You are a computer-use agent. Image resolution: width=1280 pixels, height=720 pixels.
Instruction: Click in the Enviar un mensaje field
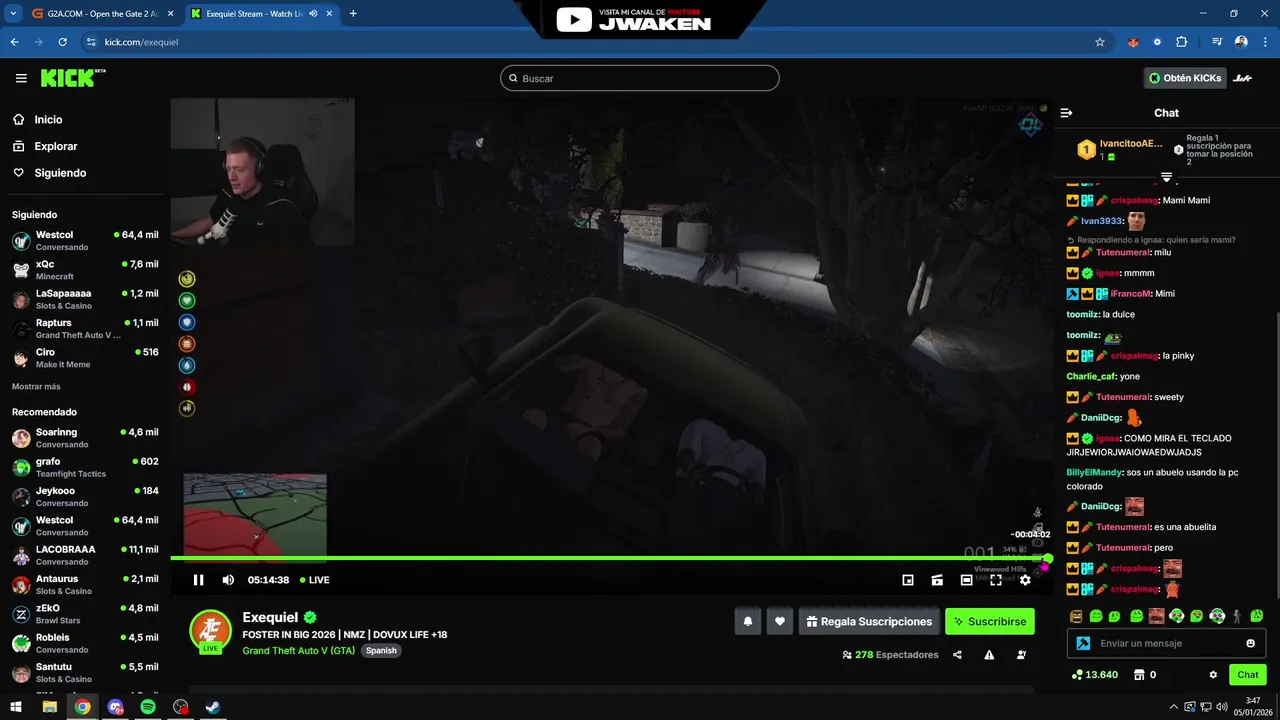click(1168, 643)
